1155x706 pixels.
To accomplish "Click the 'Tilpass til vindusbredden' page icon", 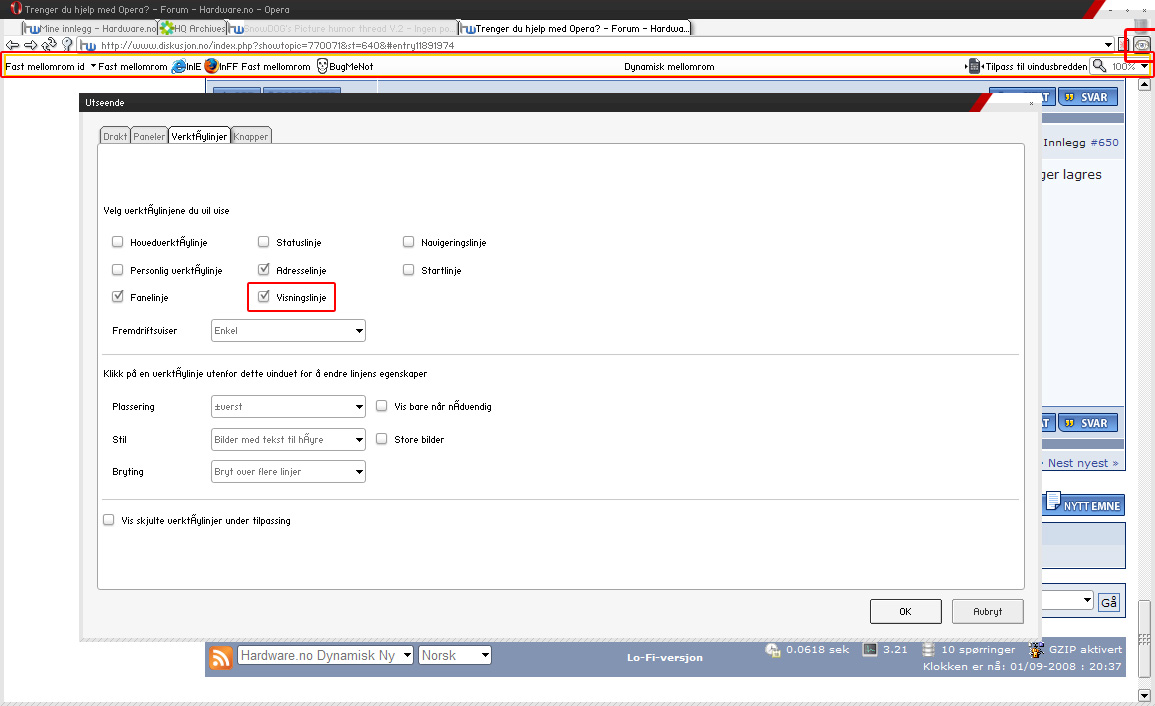I will (974, 66).
